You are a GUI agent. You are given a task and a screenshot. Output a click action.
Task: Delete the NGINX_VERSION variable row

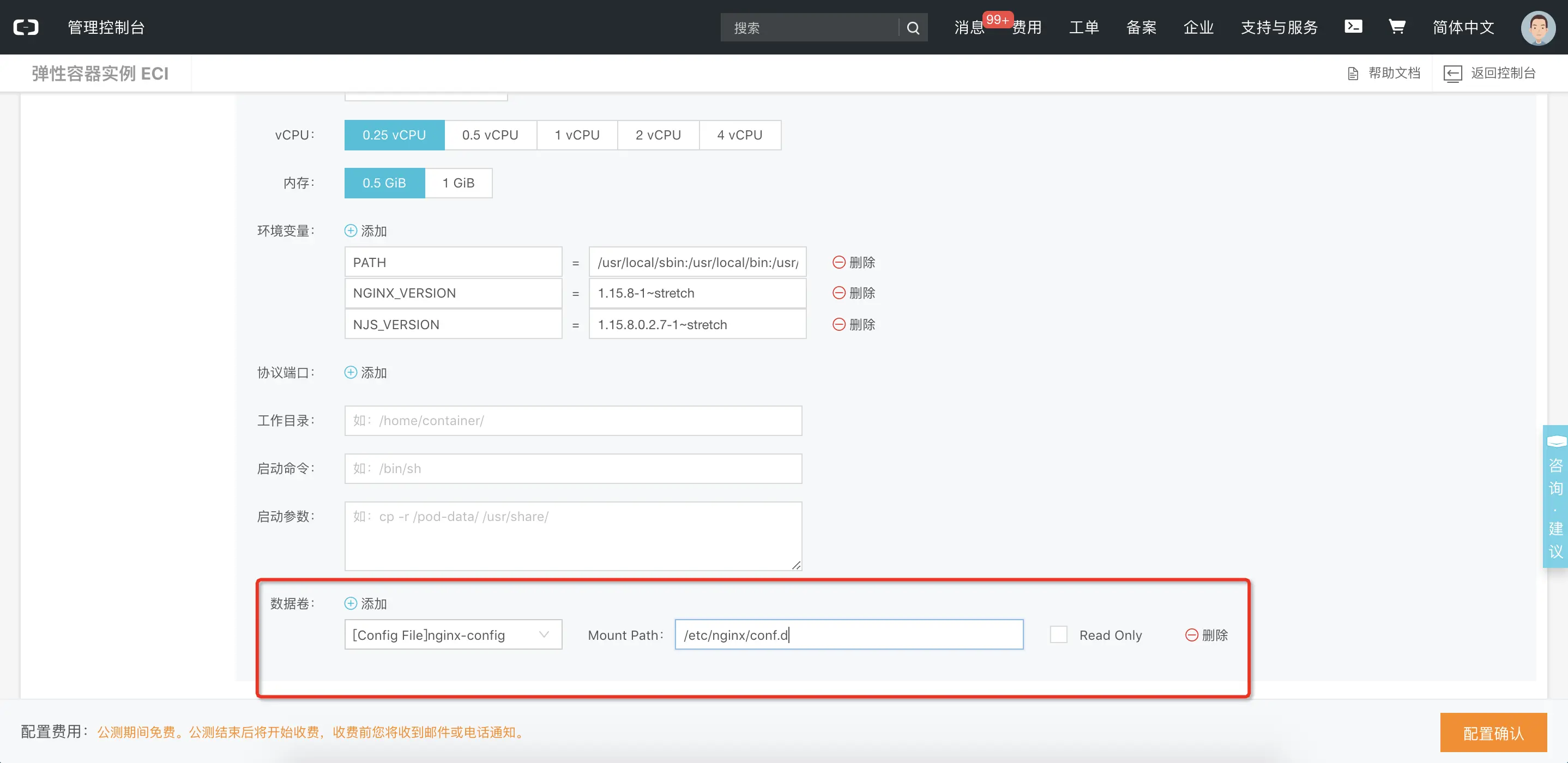[x=853, y=293]
